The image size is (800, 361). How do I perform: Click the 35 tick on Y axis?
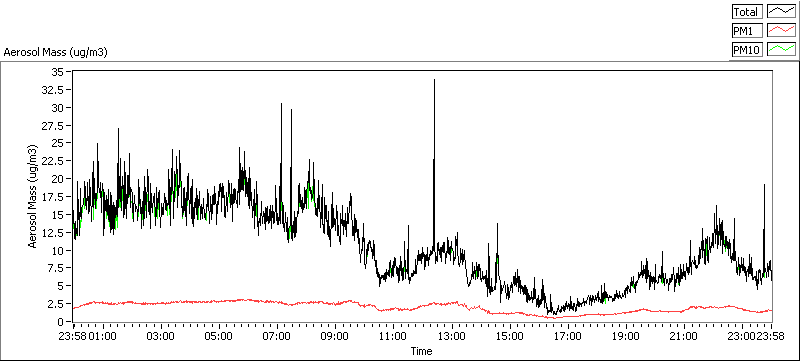pyautogui.click(x=58, y=72)
